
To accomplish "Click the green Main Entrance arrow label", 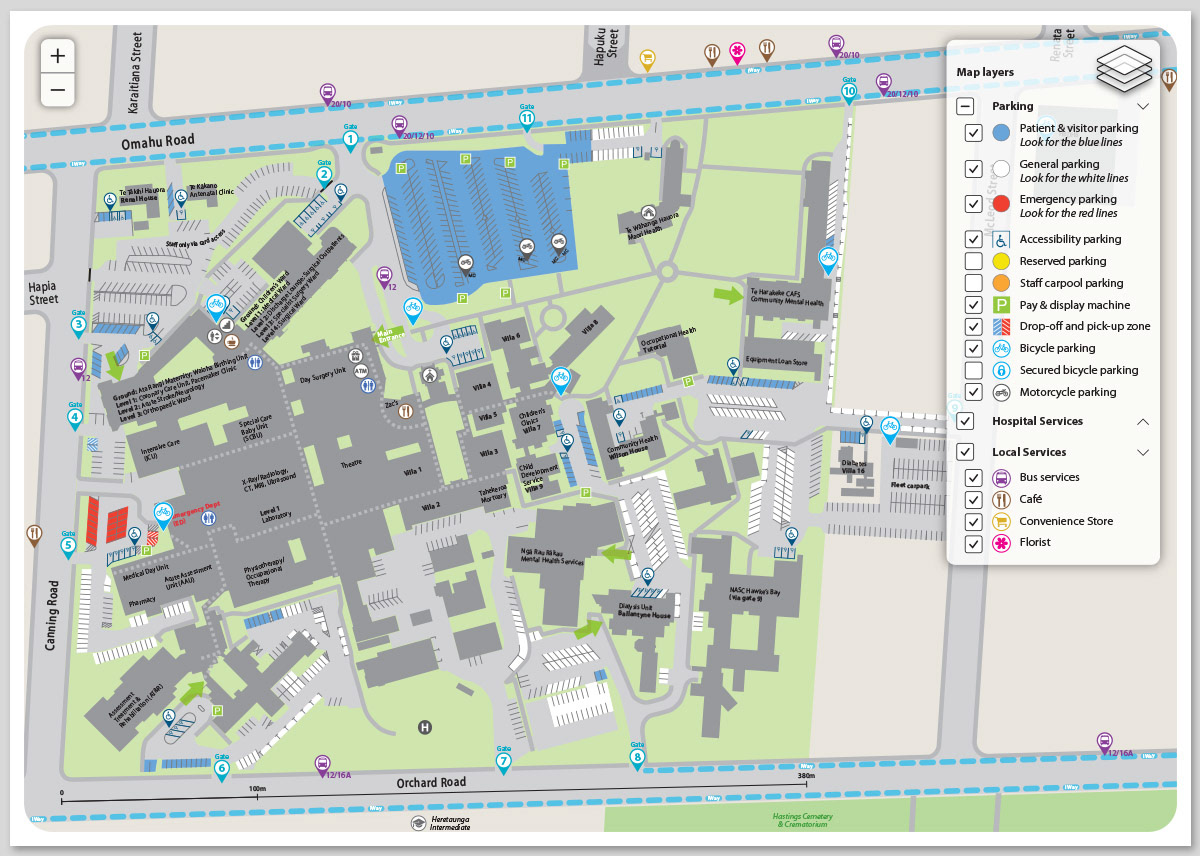I will coord(387,336).
